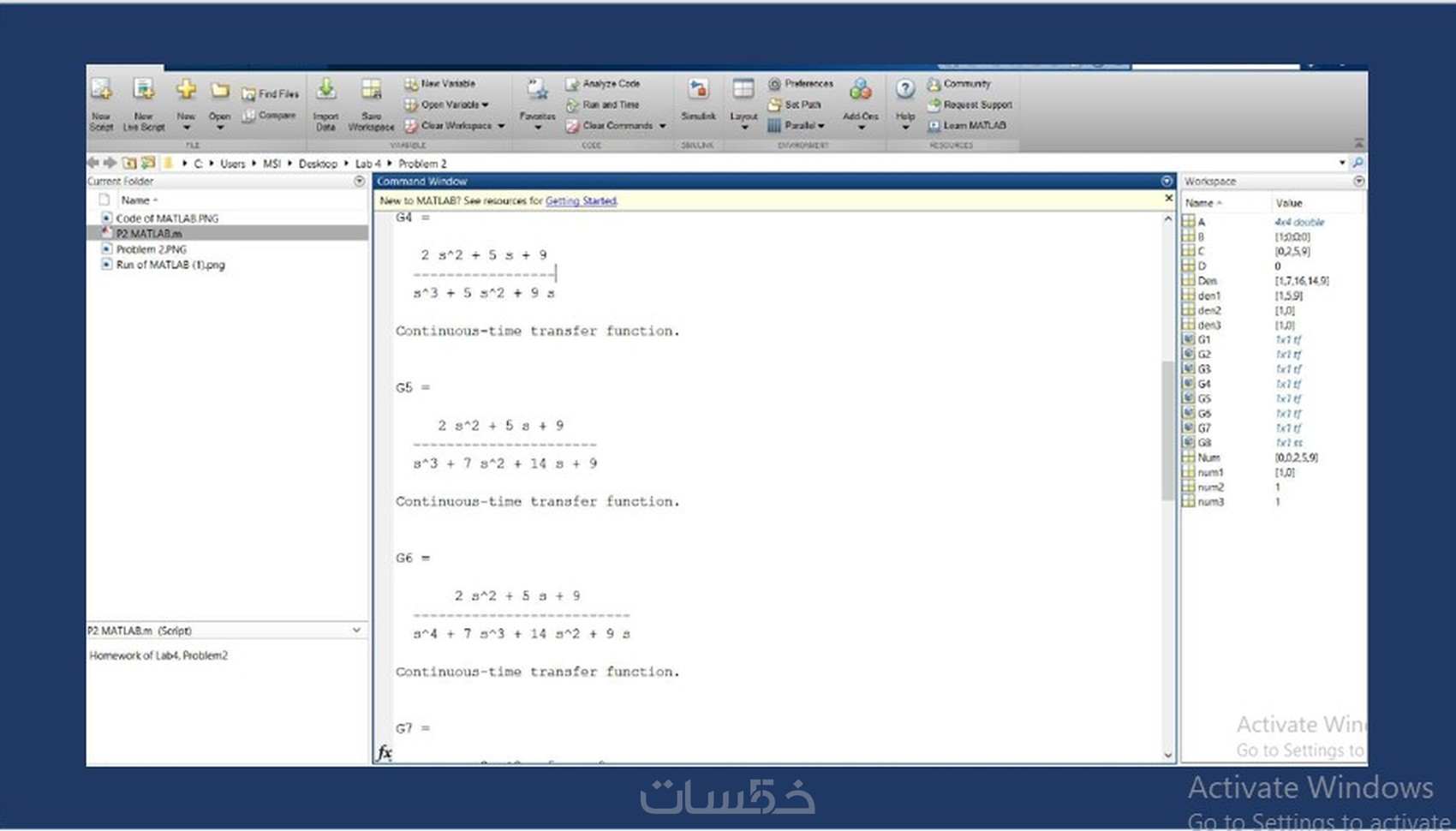Open MATLAB Preferences
Viewport: 1456px width, 831px height.
[x=801, y=84]
